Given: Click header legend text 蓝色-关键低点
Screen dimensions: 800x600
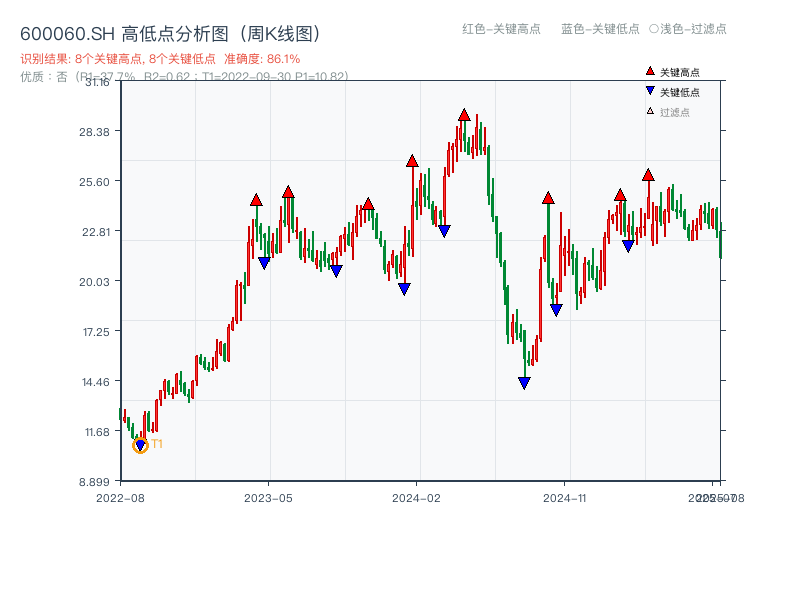Looking at the screenshot, I should [x=600, y=29].
